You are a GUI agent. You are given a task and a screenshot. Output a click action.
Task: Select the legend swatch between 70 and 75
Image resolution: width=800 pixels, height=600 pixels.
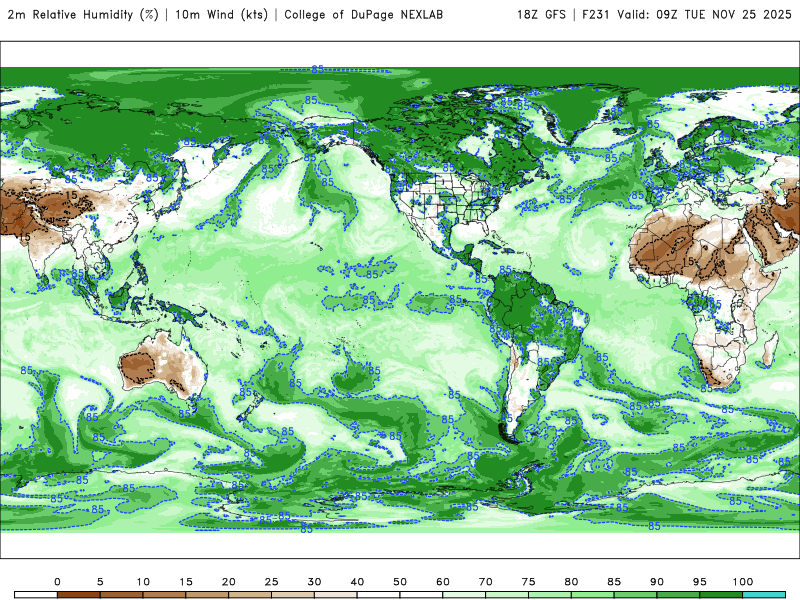[507, 595]
